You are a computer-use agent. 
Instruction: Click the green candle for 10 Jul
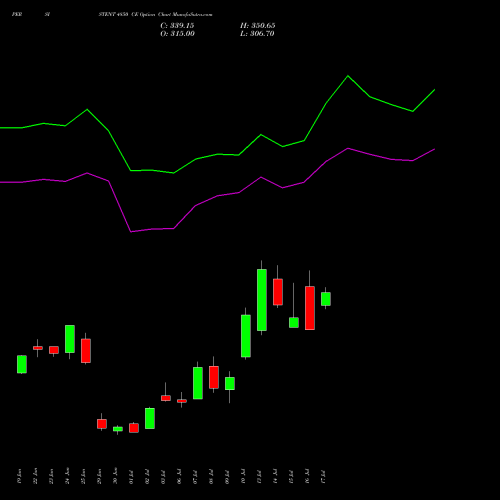click(246, 336)
